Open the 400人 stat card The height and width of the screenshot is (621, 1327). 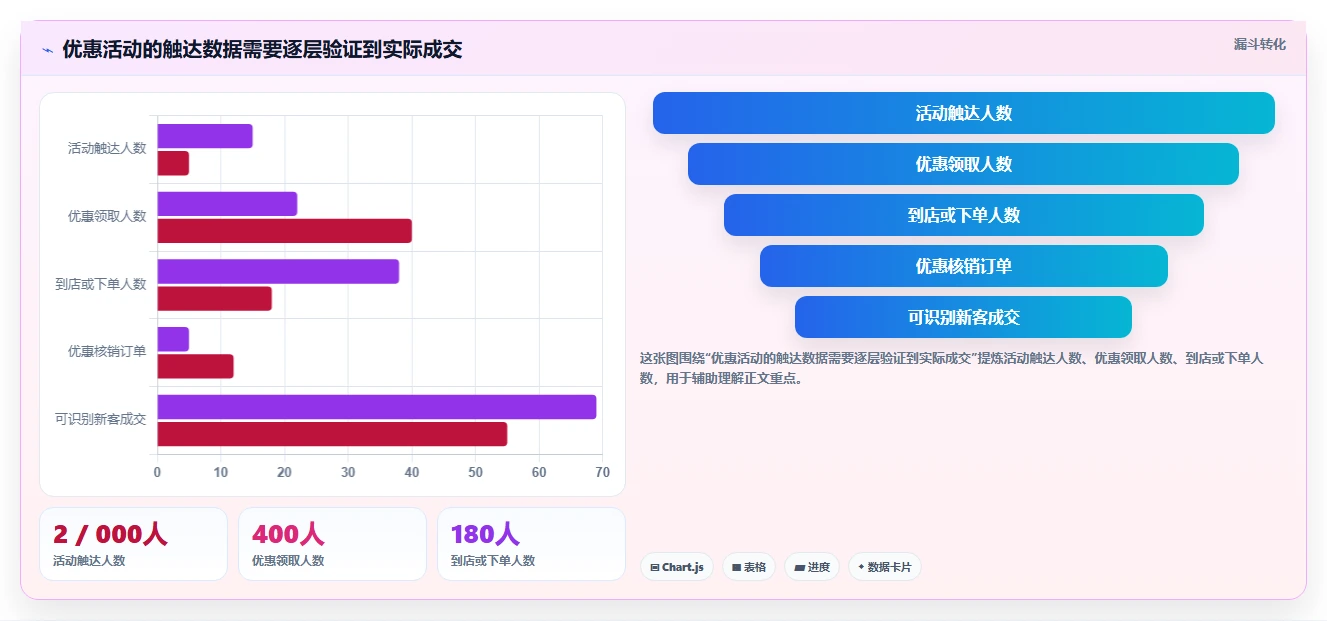(332, 544)
